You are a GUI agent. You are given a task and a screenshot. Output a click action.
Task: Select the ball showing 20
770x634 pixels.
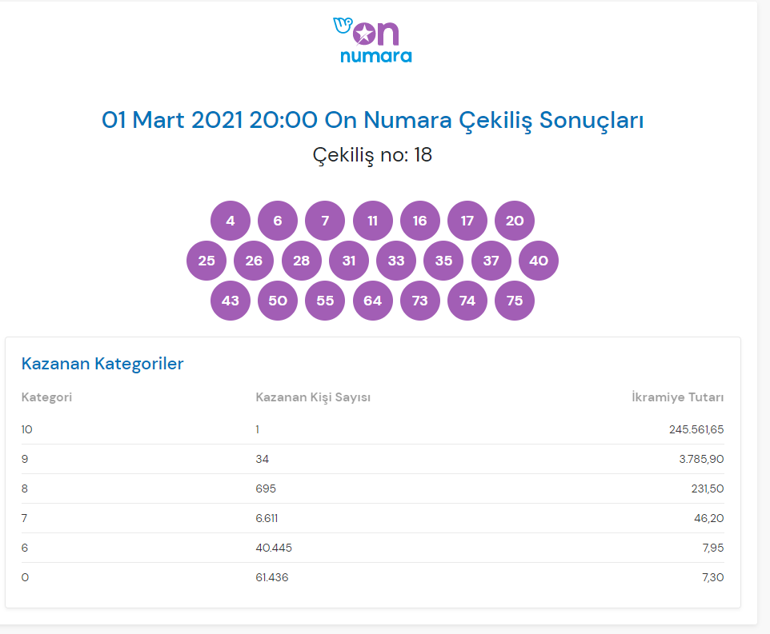[x=515, y=221]
